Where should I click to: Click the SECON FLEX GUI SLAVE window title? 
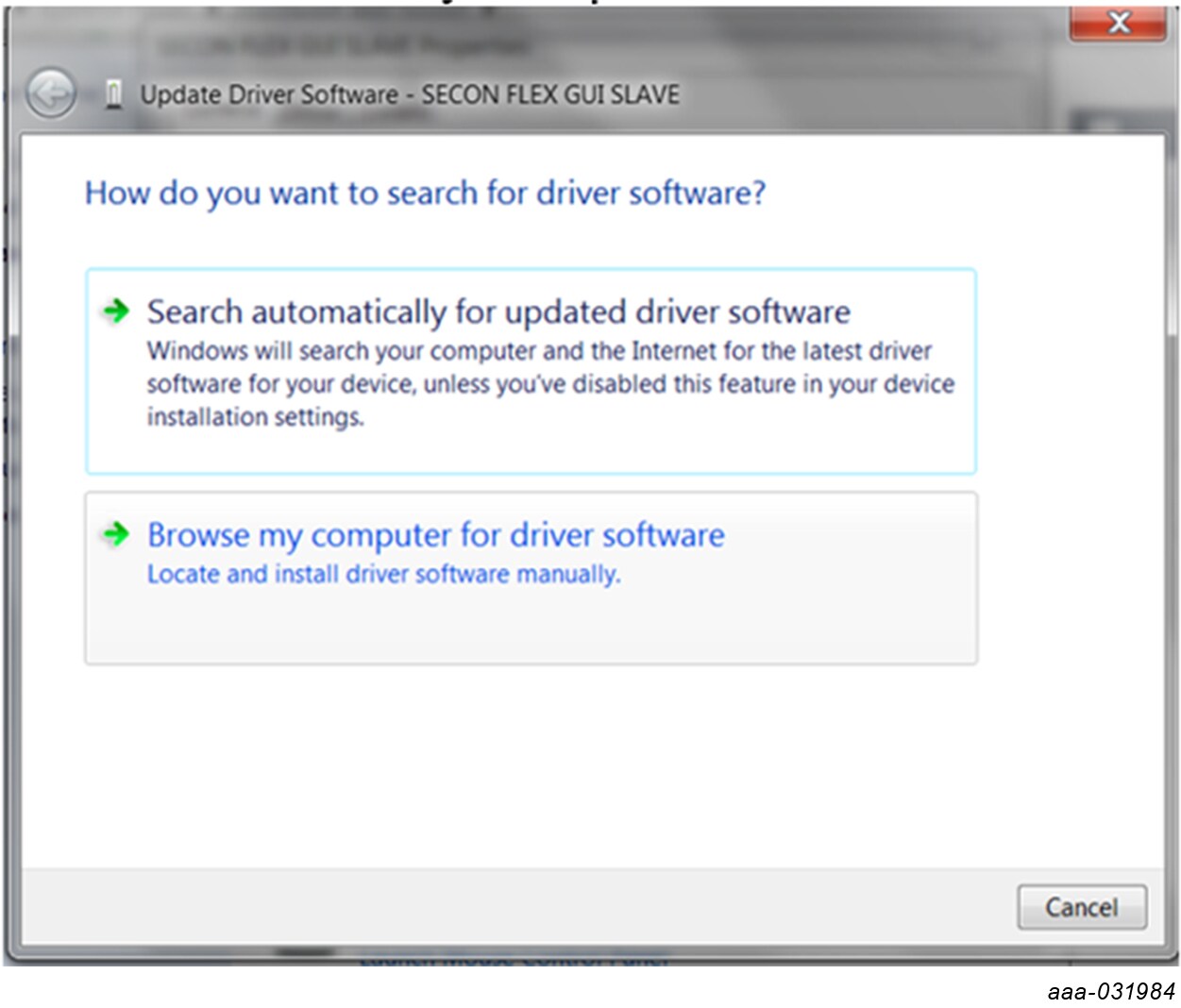[410, 95]
